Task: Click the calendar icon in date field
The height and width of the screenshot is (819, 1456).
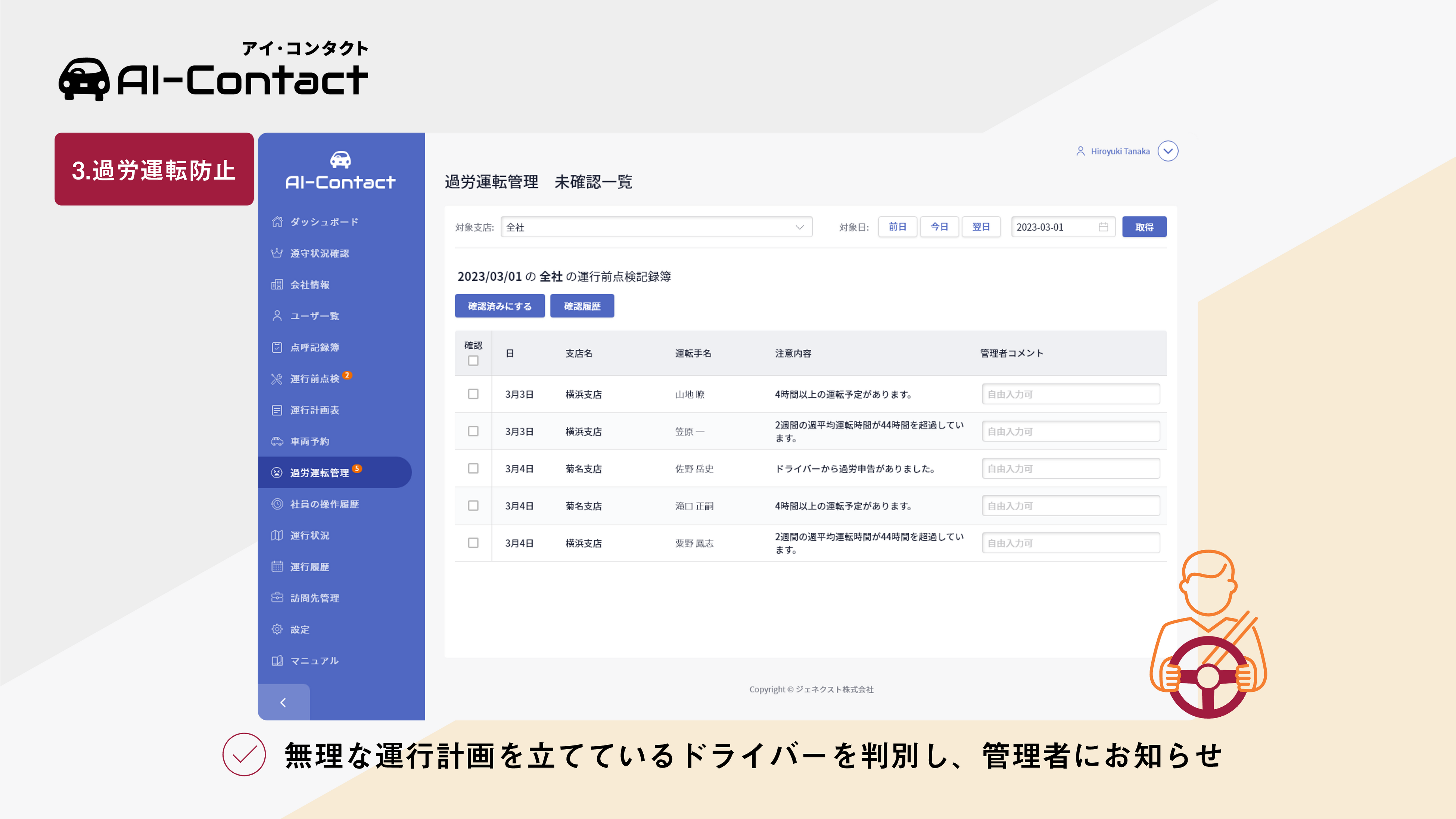Action: 1103,227
